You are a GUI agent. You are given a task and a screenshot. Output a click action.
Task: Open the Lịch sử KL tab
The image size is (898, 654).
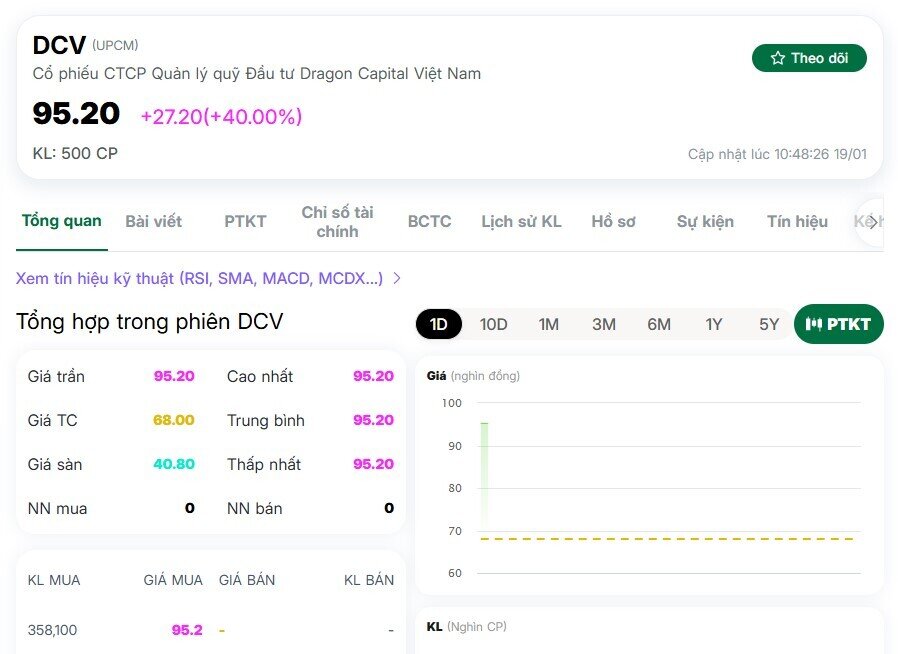[521, 221]
